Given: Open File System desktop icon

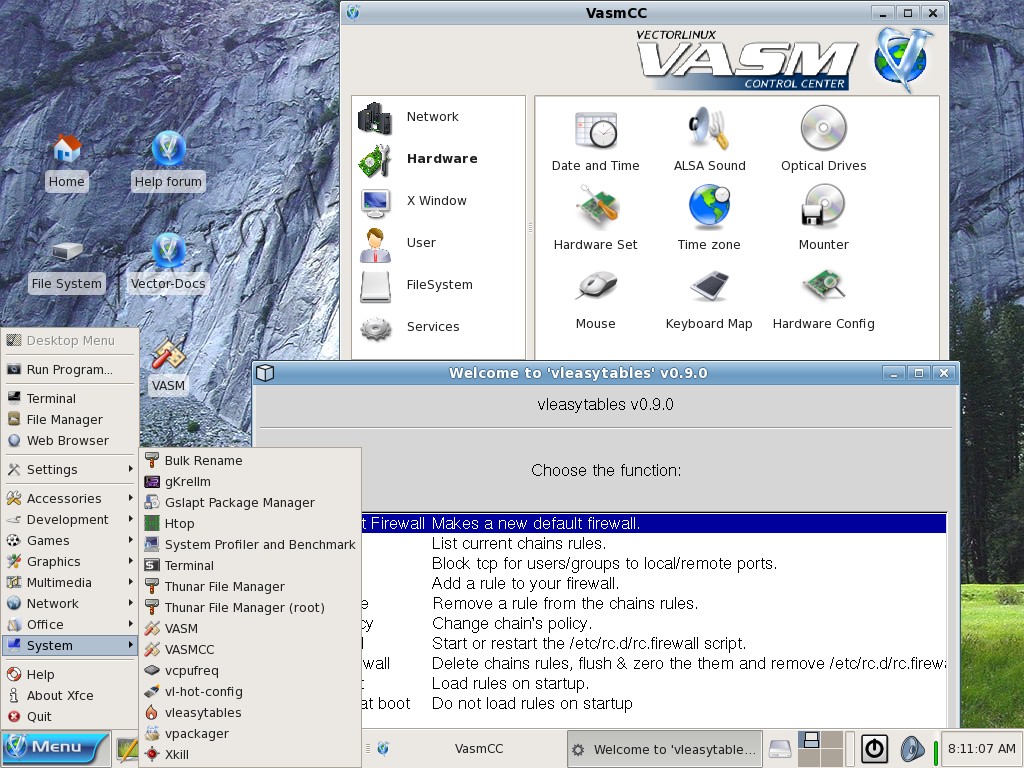Looking at the screenshot, I should tap(67, 266).
